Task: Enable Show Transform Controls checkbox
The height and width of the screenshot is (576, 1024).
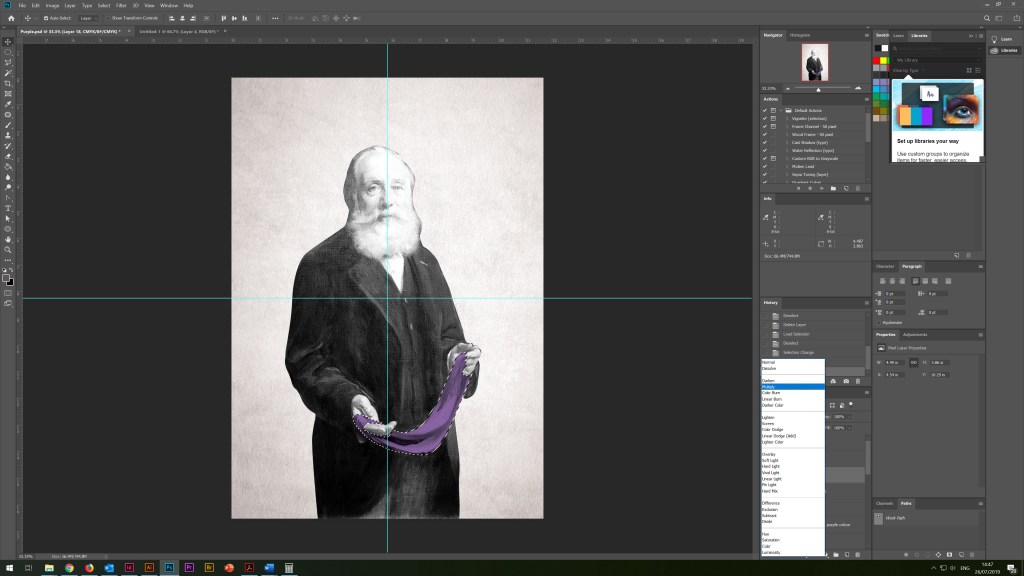Action: point(108,18)
